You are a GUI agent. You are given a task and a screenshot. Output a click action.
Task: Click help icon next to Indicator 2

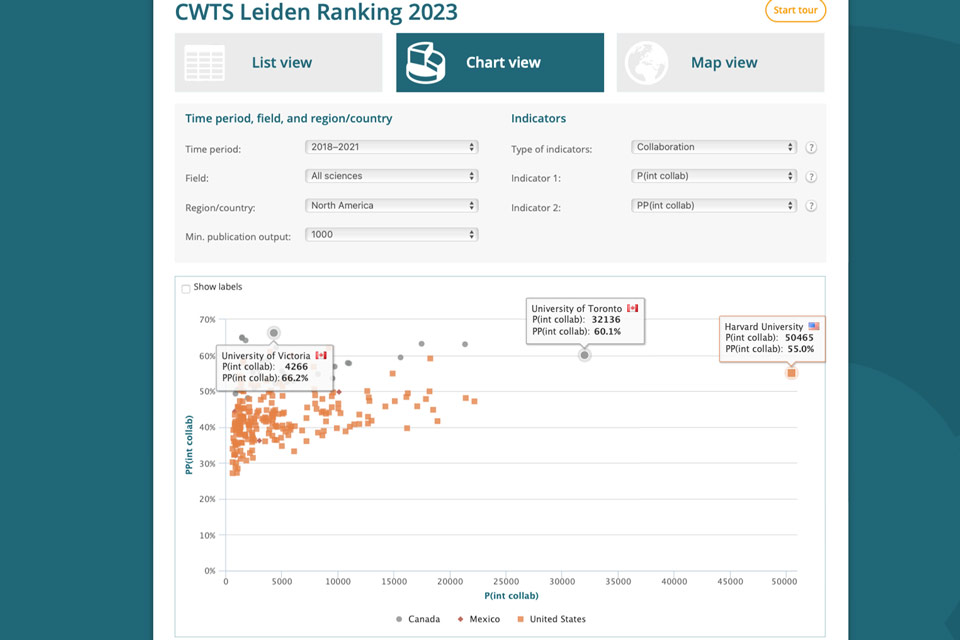tap(811, 206)
